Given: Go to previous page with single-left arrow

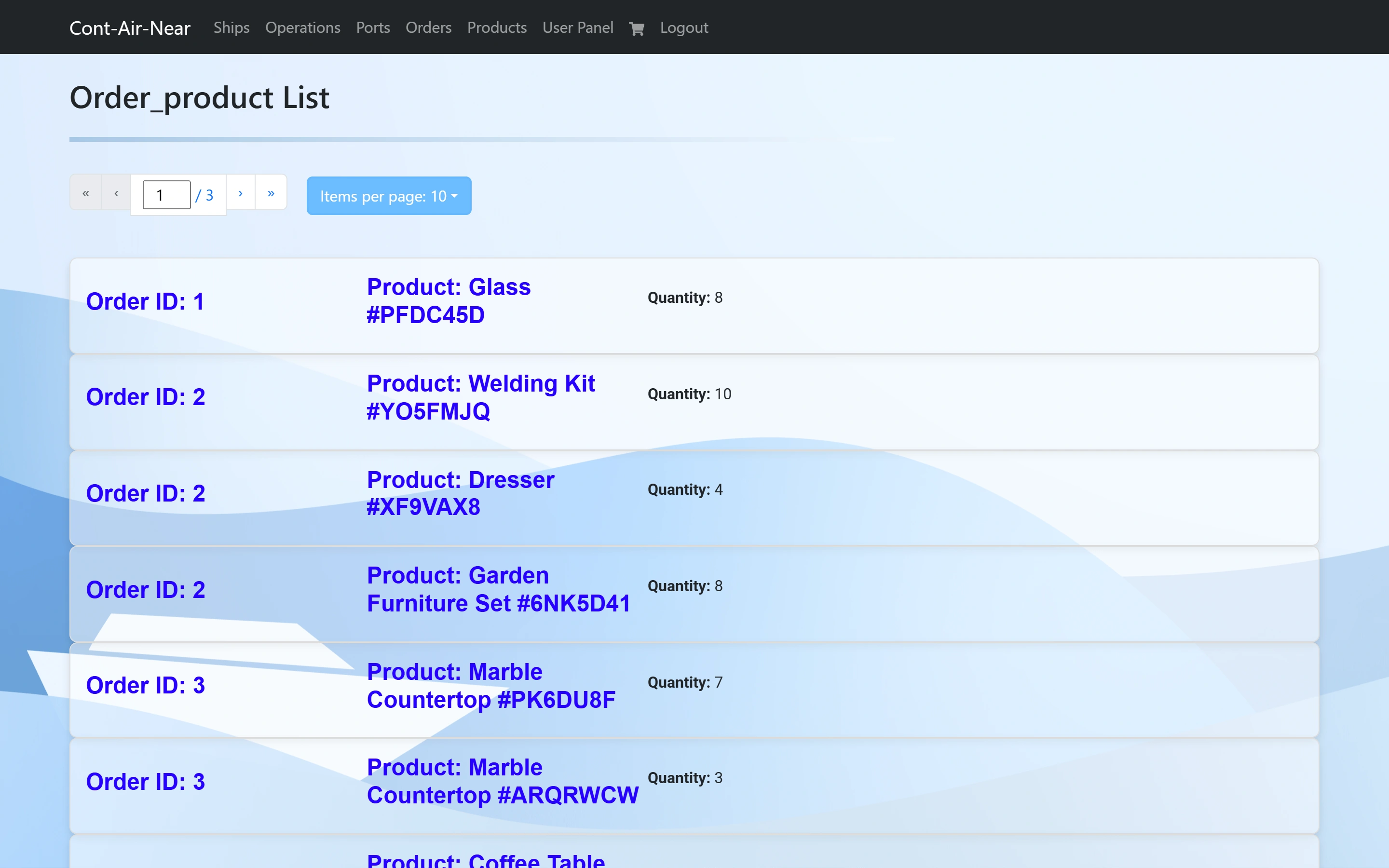Looking at the screenshot, I should 117,193.
